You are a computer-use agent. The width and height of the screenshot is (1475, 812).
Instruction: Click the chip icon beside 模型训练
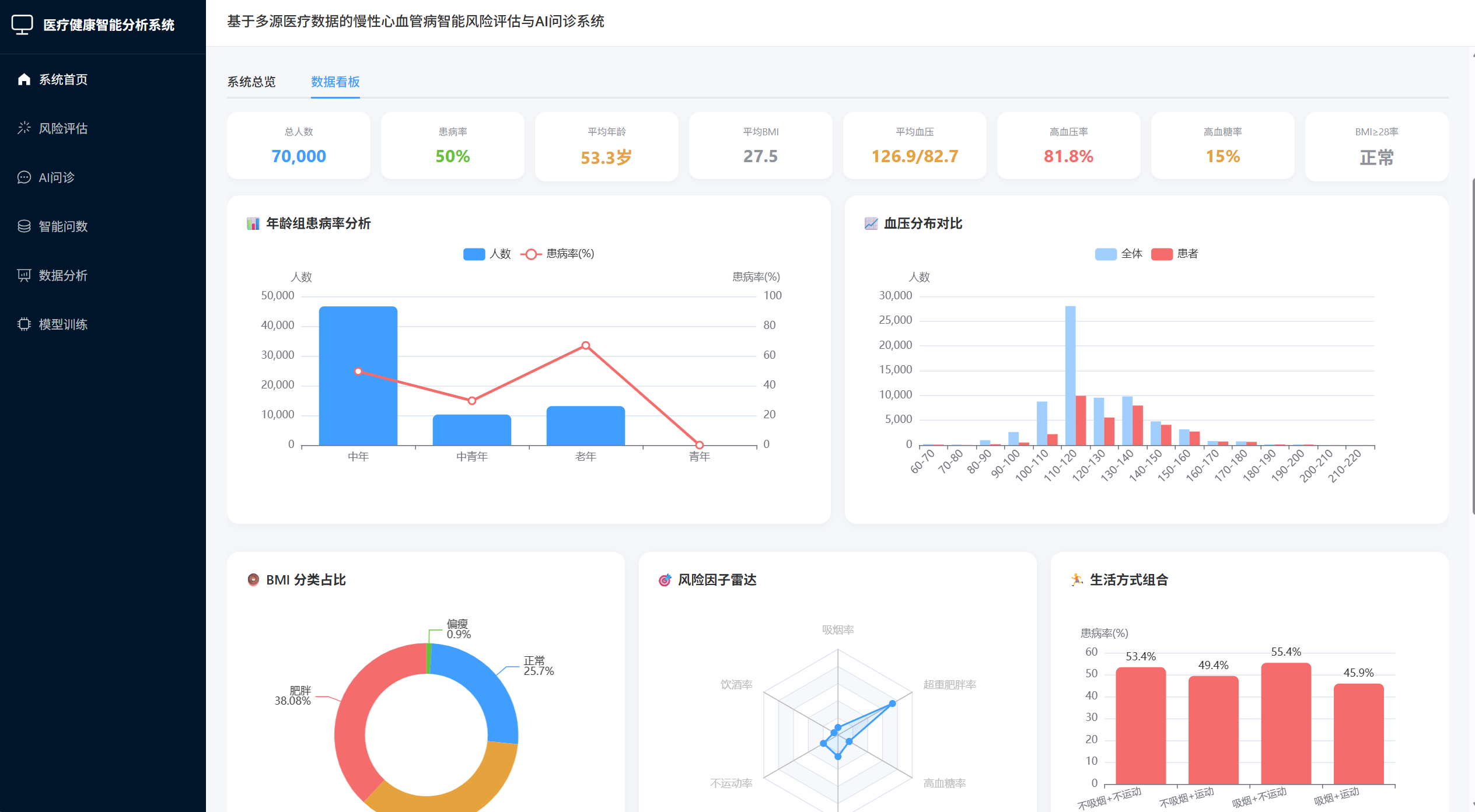24,324
